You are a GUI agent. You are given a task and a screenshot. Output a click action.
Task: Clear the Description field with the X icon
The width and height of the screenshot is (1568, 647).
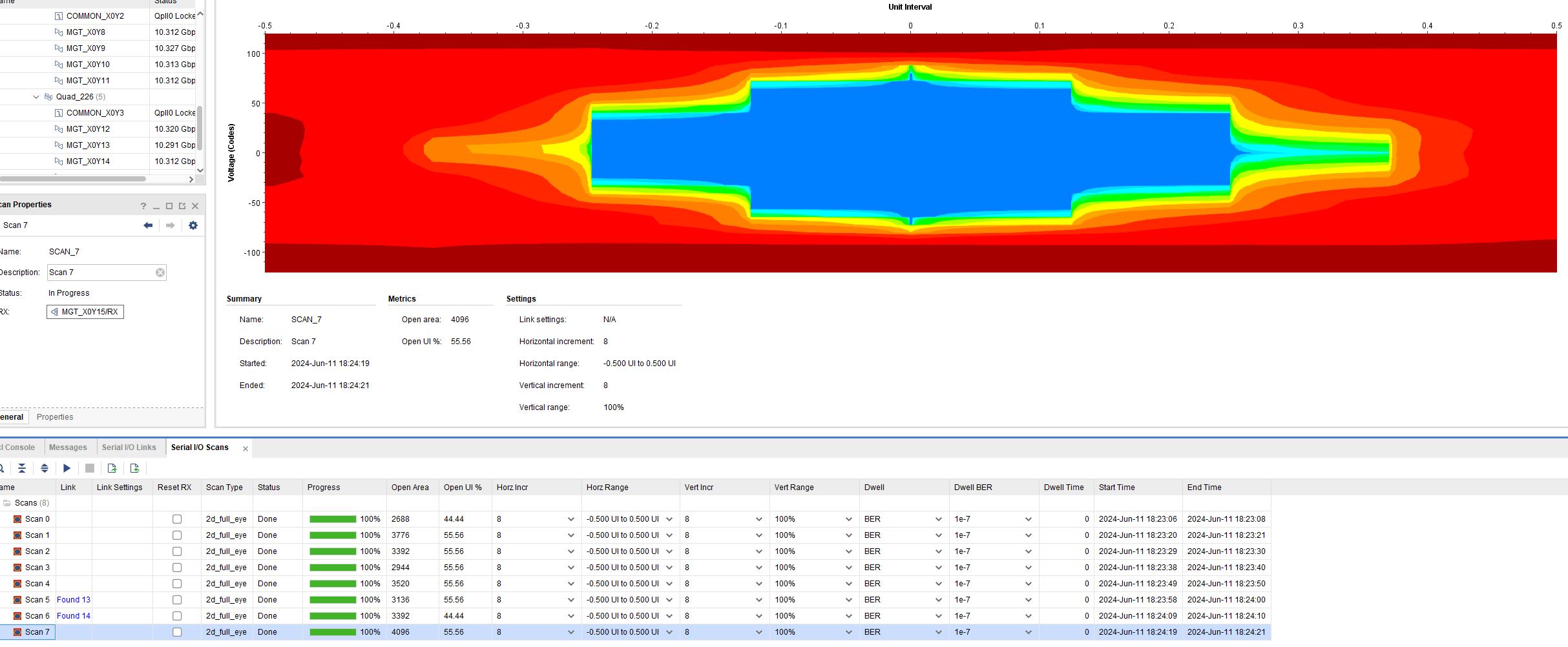click(160, 272)
